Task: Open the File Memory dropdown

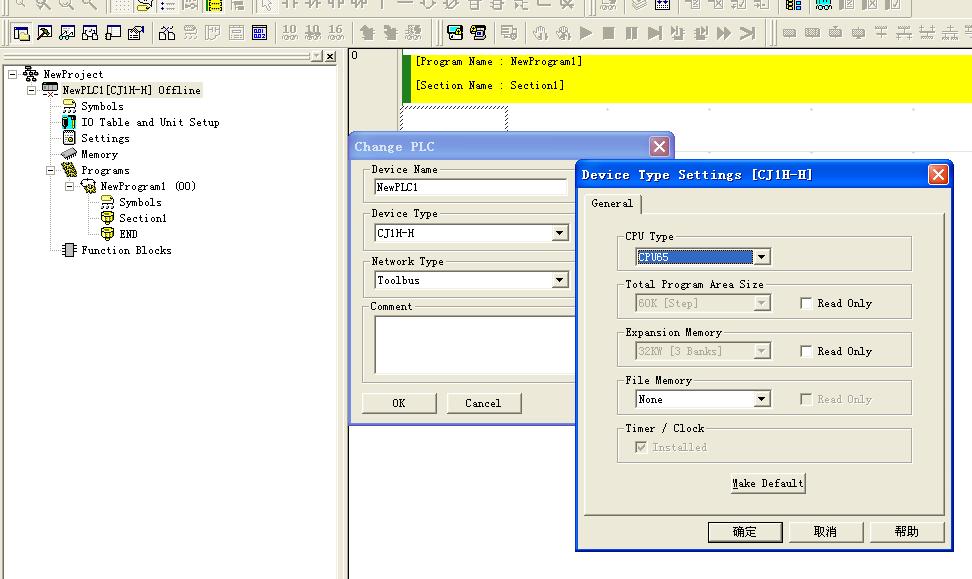Action: click(761, 399)
